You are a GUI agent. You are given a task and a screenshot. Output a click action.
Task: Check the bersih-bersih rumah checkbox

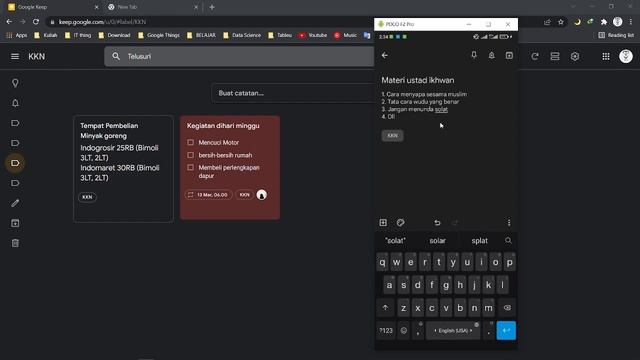[191, 155]
